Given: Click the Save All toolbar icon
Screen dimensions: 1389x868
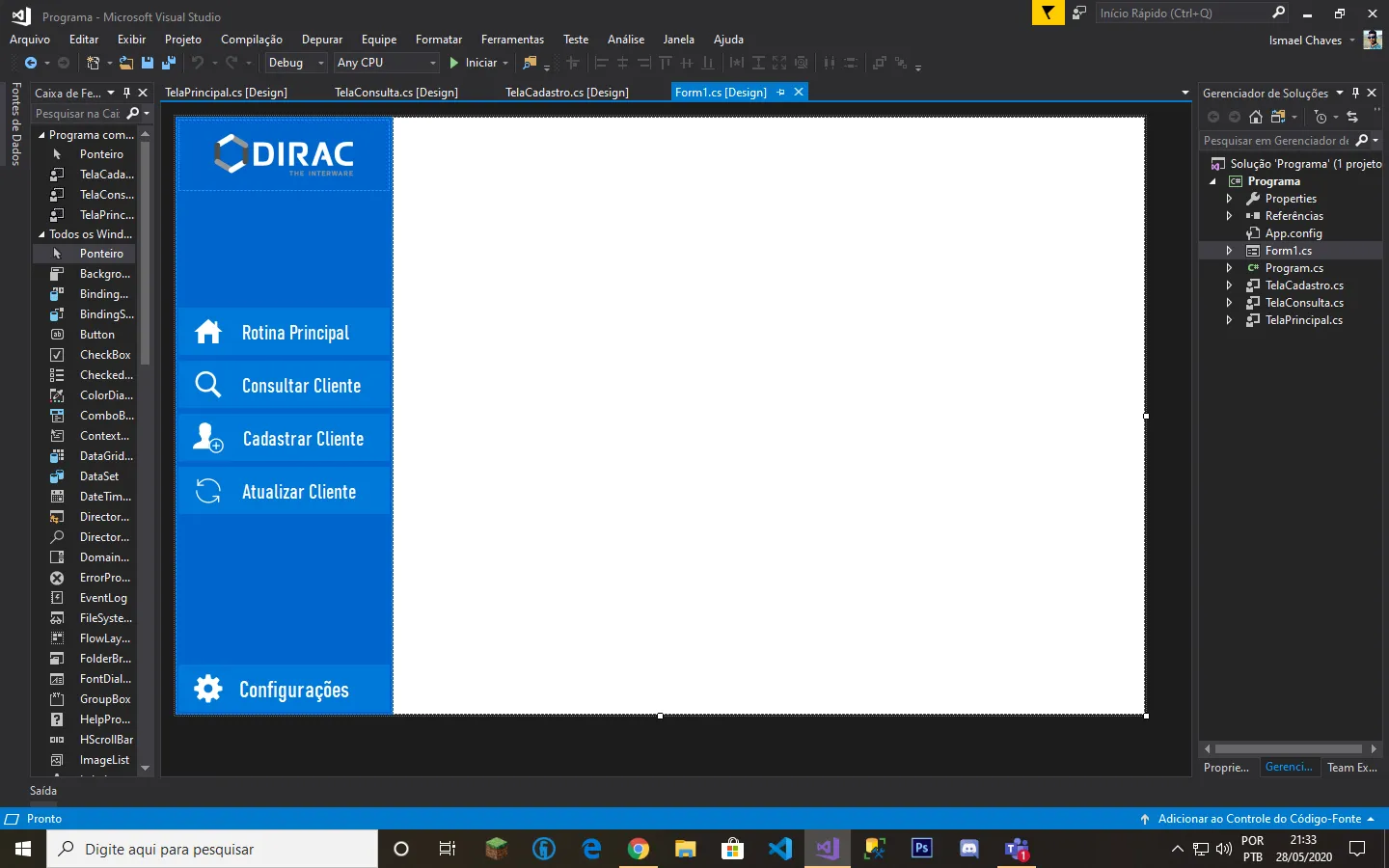Looking at the screenshot, I should coord(169,63).
